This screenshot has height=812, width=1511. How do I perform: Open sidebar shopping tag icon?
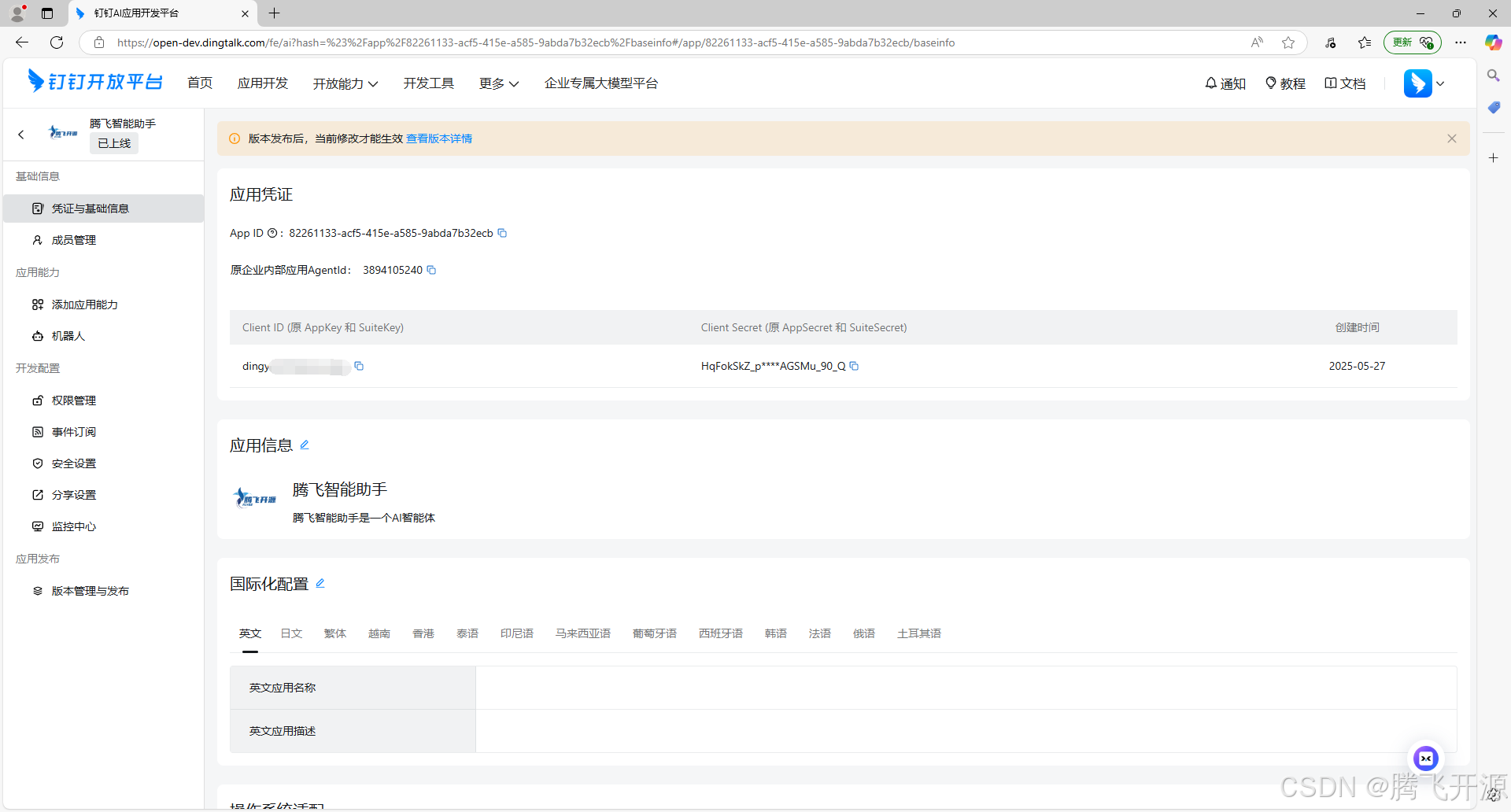(1493, 107)
